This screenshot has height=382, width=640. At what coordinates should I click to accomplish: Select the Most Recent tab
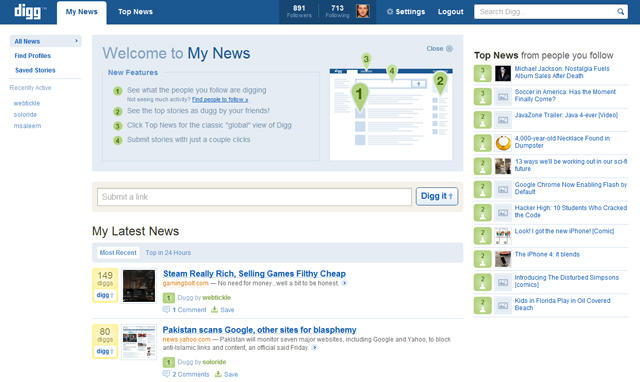coord(118,253)
